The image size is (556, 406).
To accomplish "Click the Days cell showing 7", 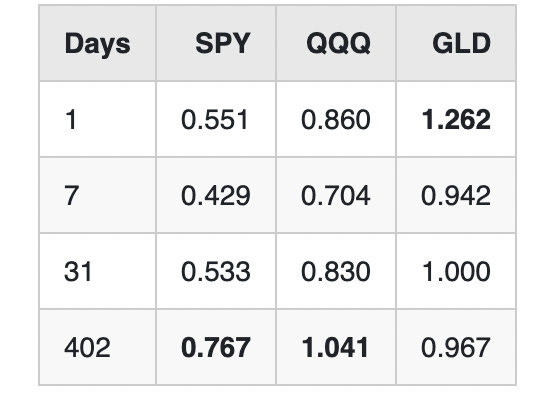I will click(71, 196).
